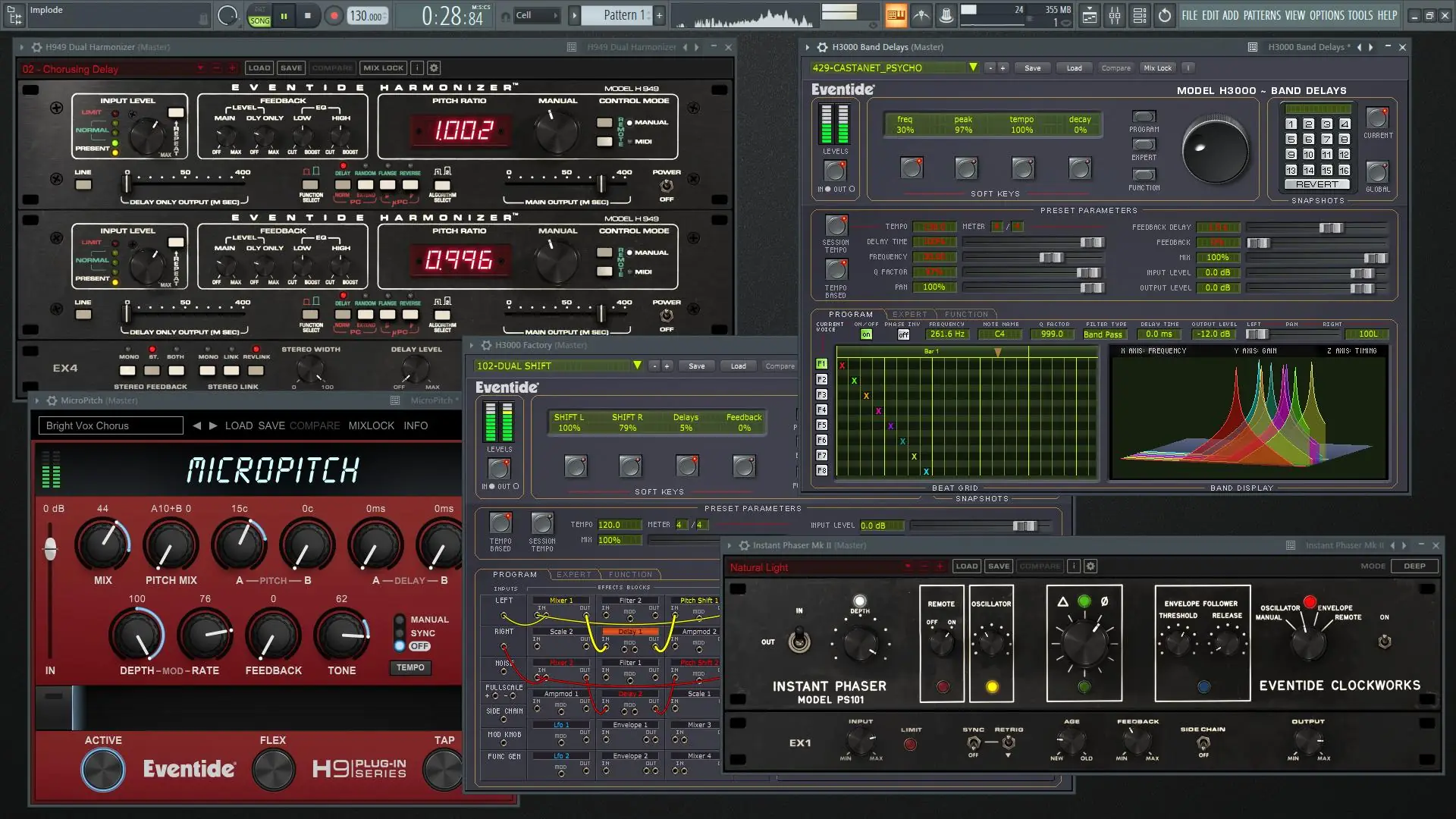Click Instant Phaser info icon
This screenshot has width=1456, height=819.
pos(1074,566)
